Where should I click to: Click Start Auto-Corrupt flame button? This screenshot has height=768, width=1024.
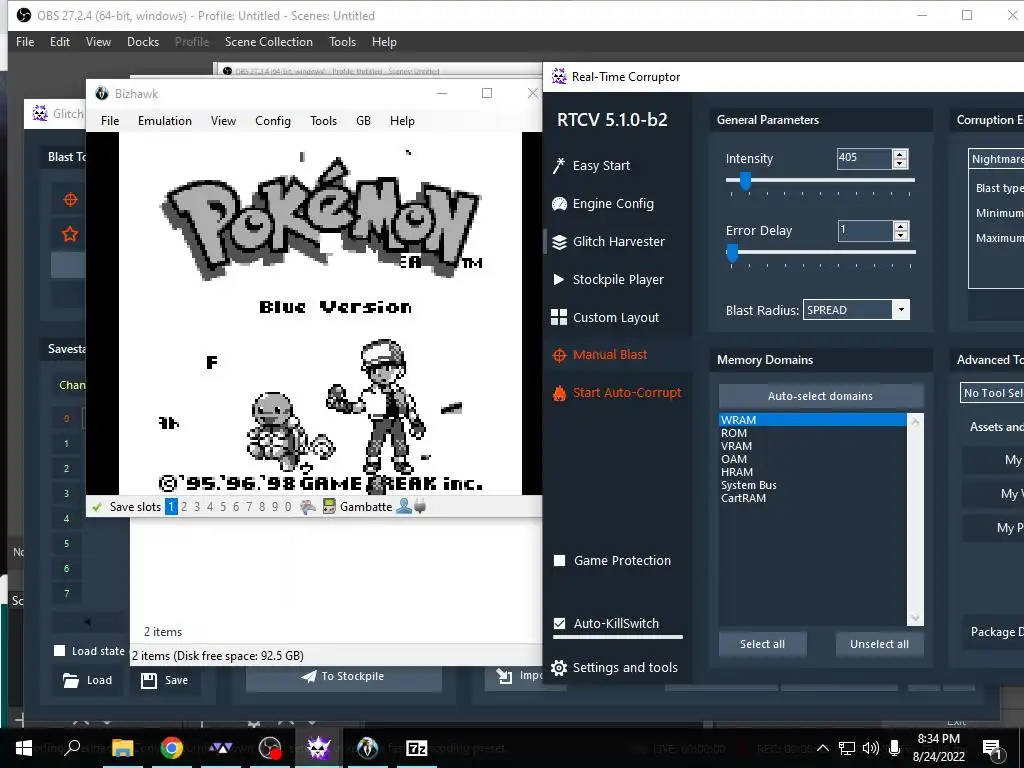(616, 392)
